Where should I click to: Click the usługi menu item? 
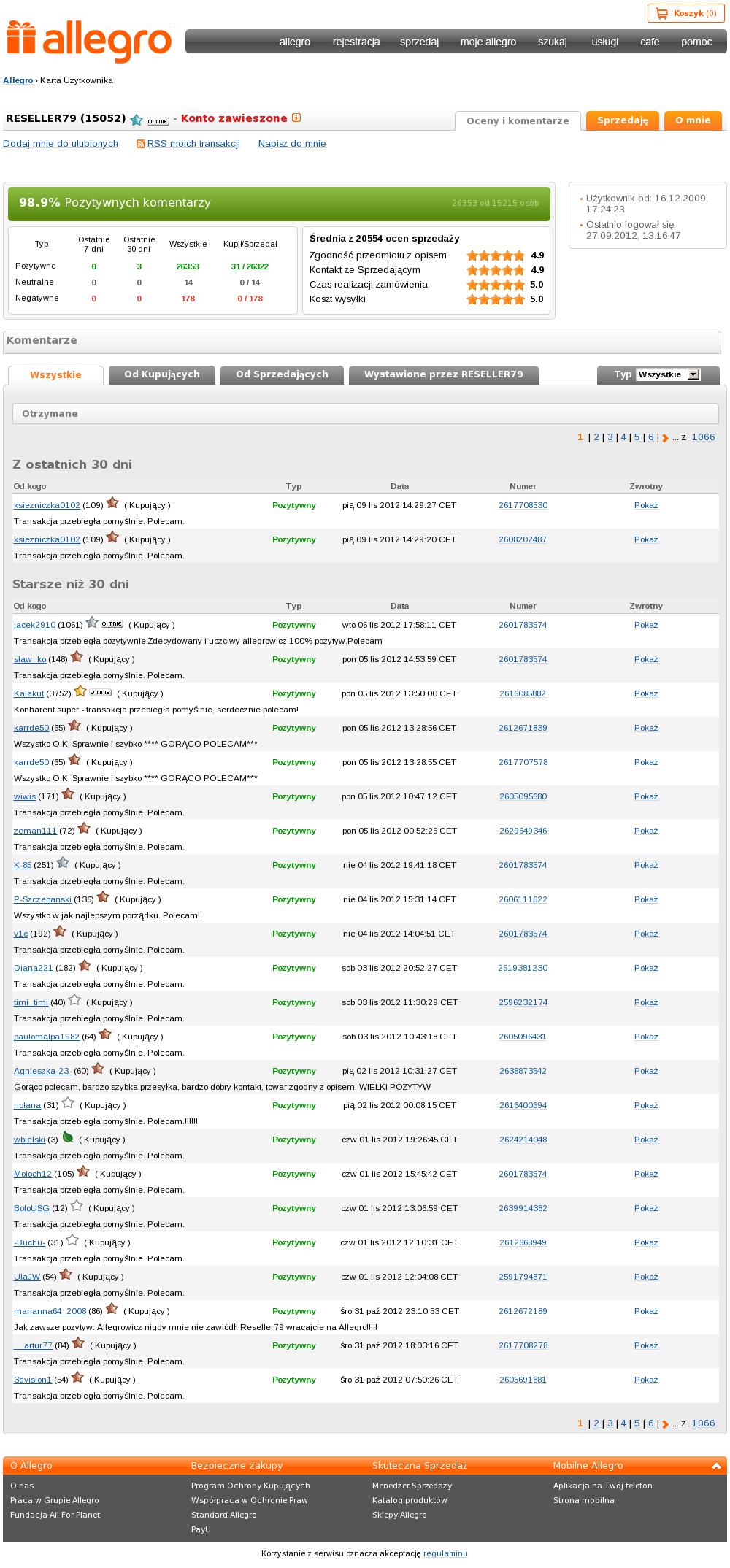coord(605,42)
